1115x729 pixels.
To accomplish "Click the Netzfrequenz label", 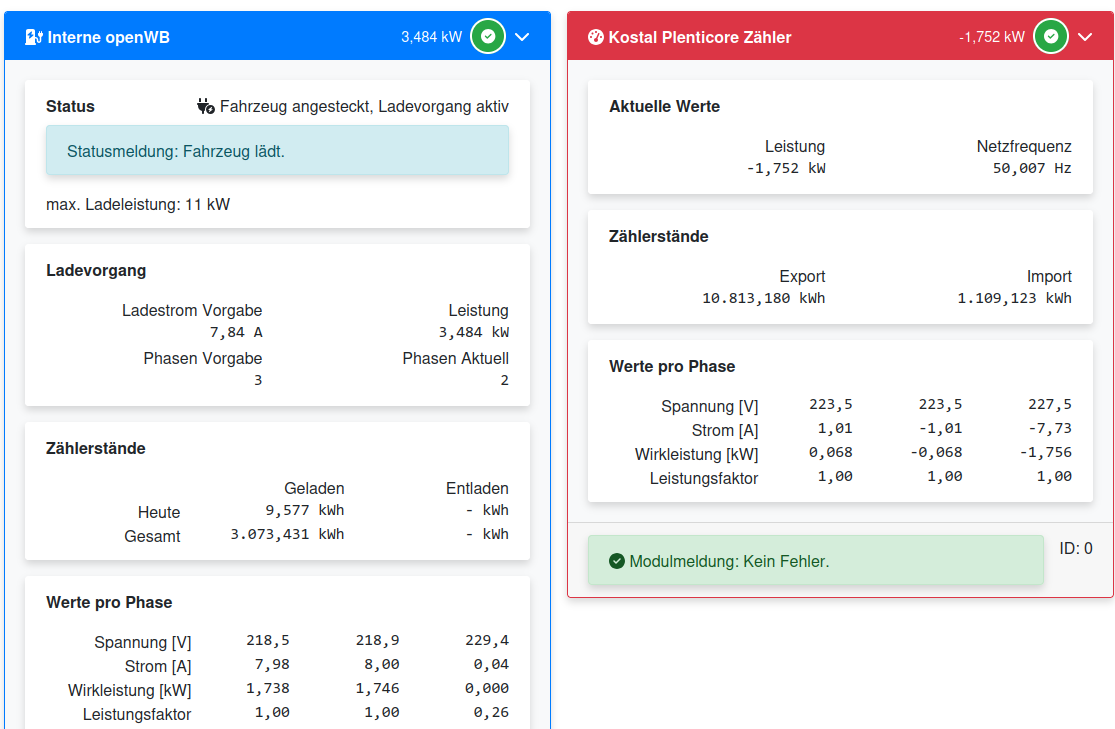I will (1024, 147).
